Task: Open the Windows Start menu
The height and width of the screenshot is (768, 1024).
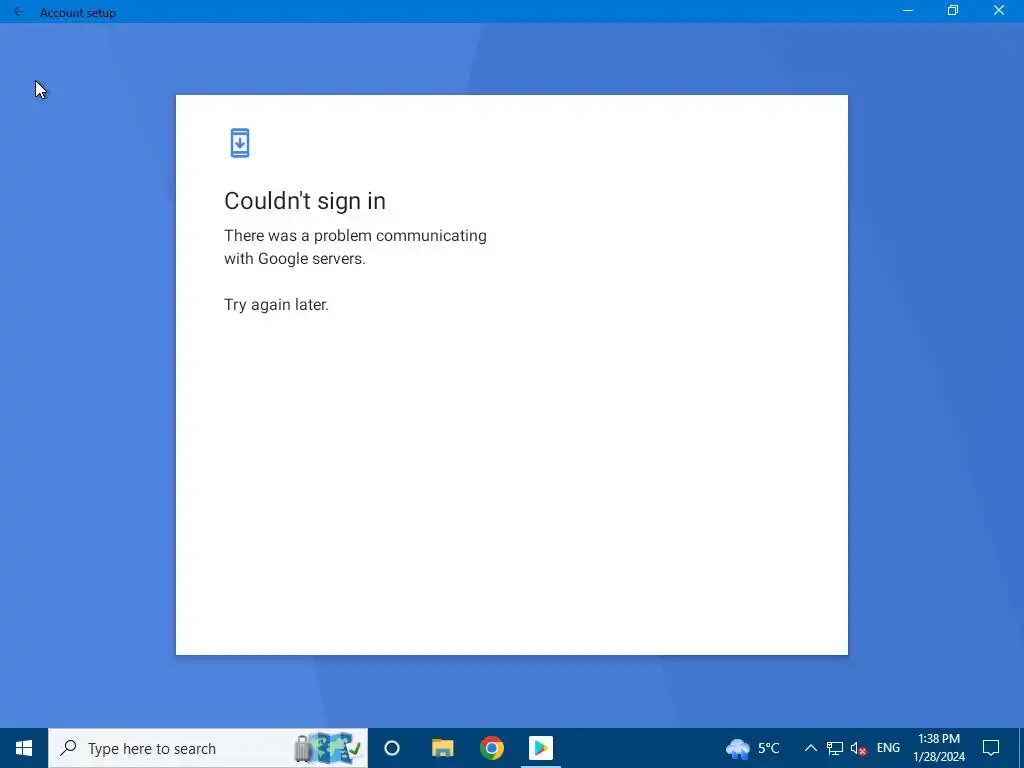Action: coord(24,748)
